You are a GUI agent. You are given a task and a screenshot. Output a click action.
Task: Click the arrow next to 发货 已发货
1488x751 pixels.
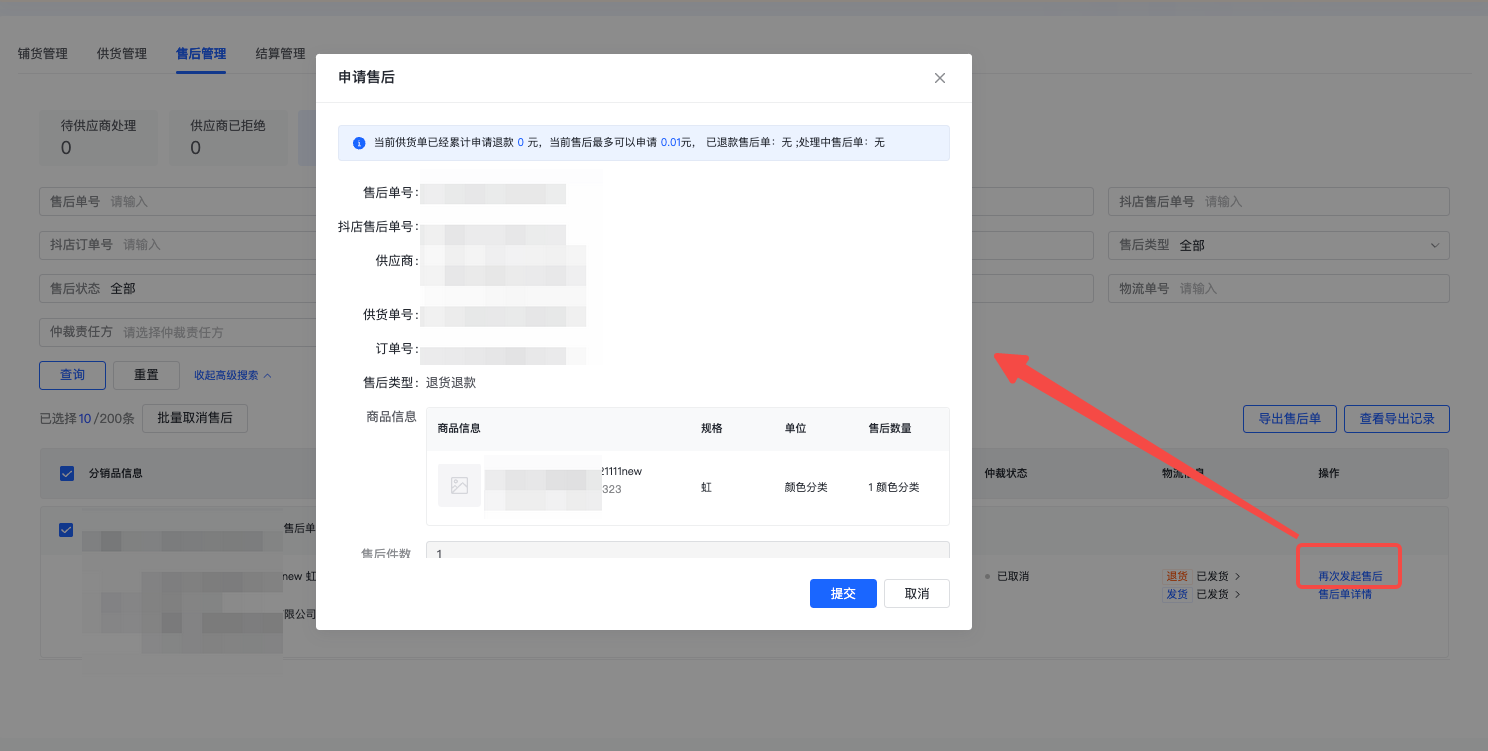1237,595
